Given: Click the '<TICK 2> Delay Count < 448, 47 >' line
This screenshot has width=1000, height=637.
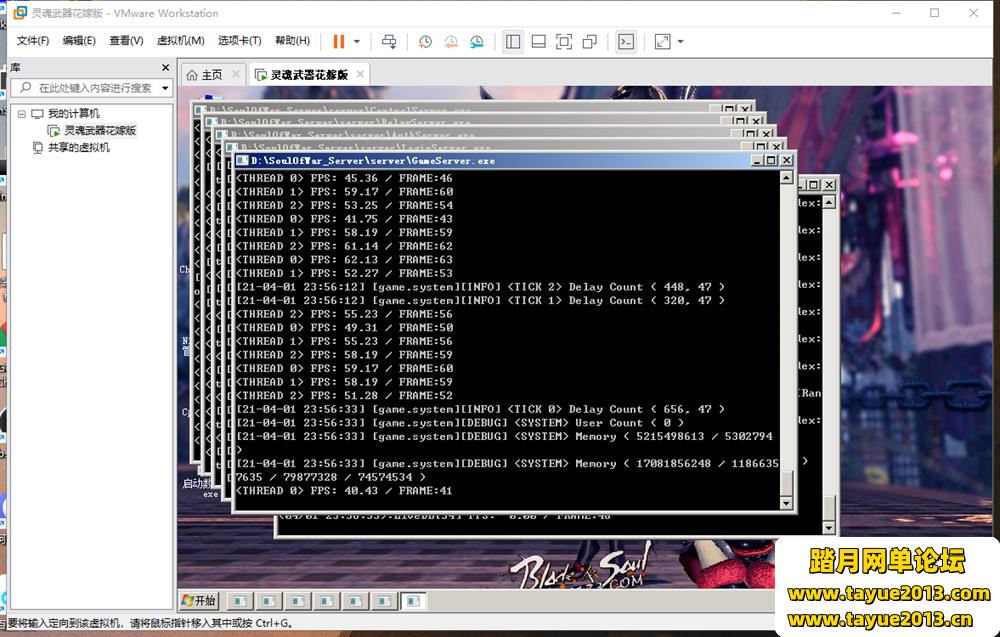Looking at the screenshot, I should point(480,287).
